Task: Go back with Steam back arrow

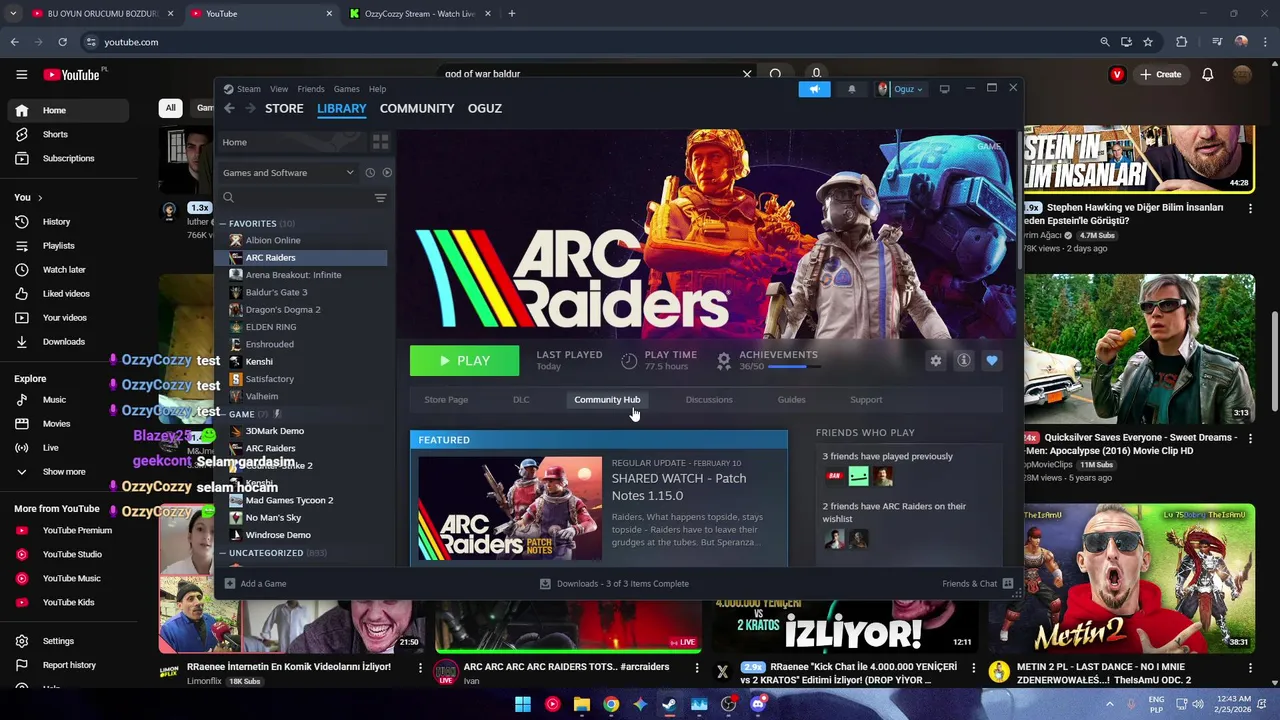Action: pyautogui.click(x=229, y=108)
